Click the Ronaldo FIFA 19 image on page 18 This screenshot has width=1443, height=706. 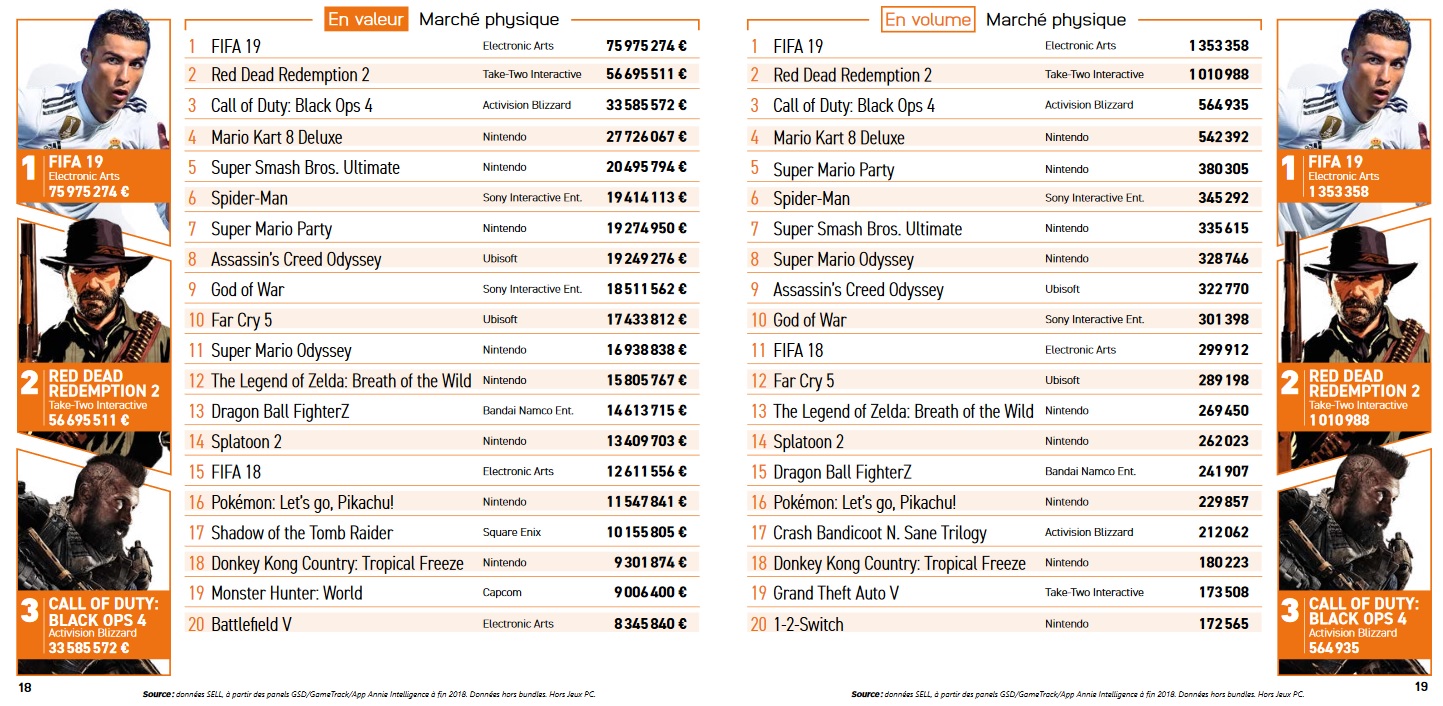coord(94,82)
